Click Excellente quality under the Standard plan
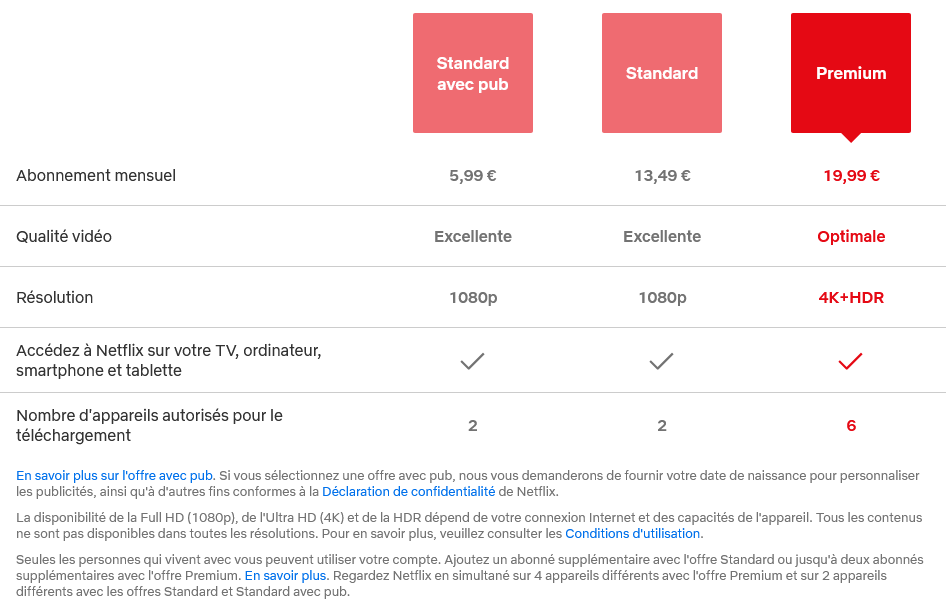The image size is (946, 610). coord(661,237)
